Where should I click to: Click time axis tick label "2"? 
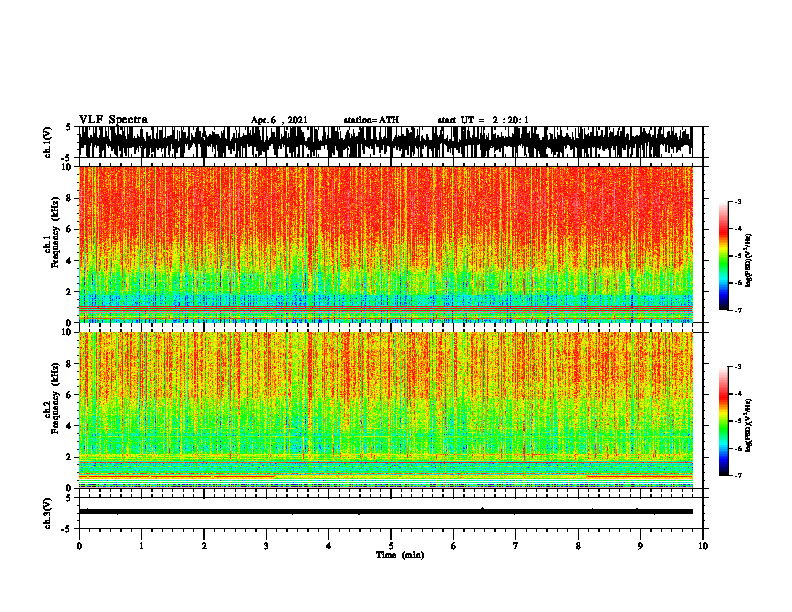pos(204,546)
